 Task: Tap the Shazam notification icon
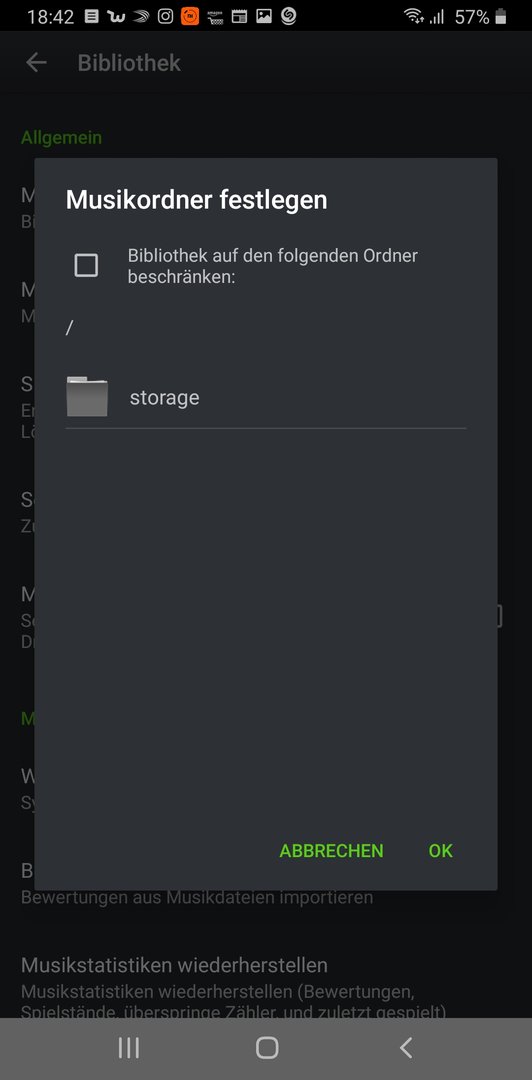tap(289, 16)
